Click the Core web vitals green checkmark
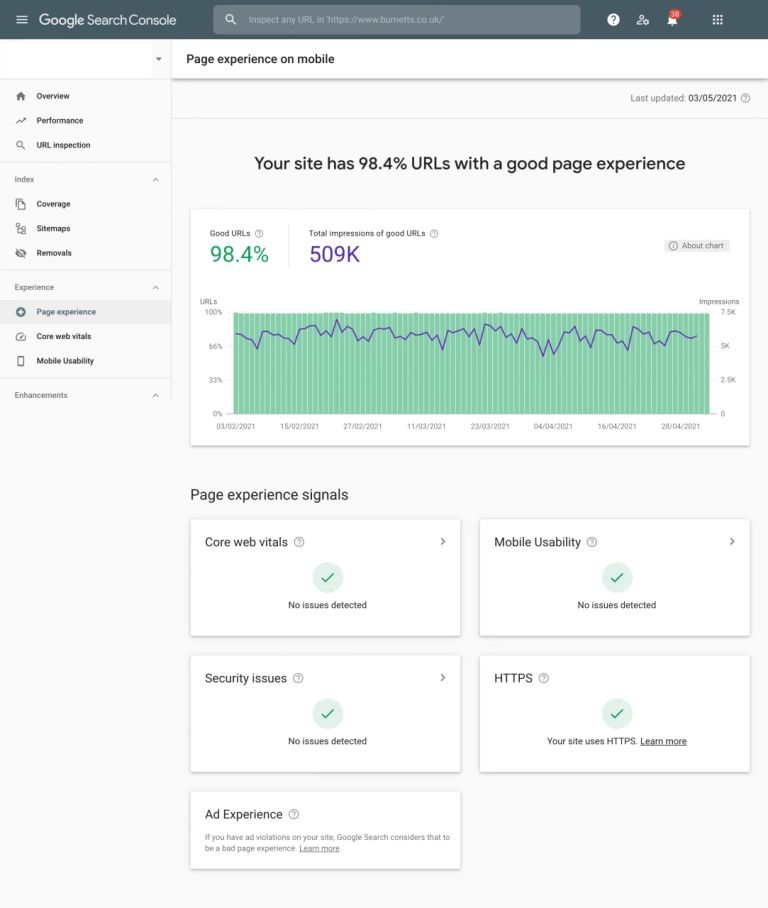Screen dimensions: 768x908 [328, 577]
